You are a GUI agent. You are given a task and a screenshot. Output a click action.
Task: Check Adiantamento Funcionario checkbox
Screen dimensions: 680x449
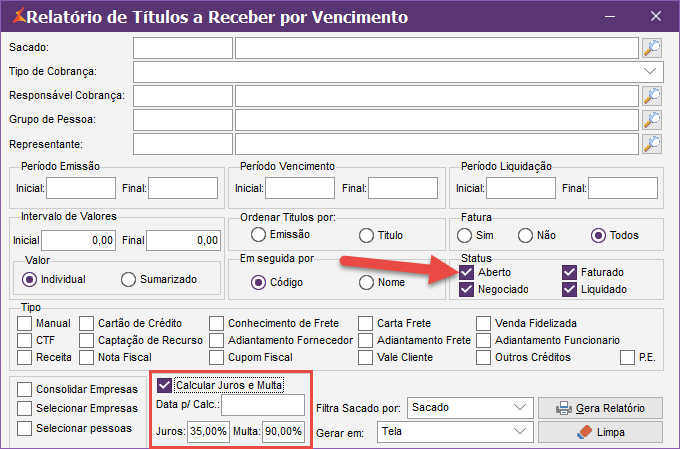click(483, 341)
